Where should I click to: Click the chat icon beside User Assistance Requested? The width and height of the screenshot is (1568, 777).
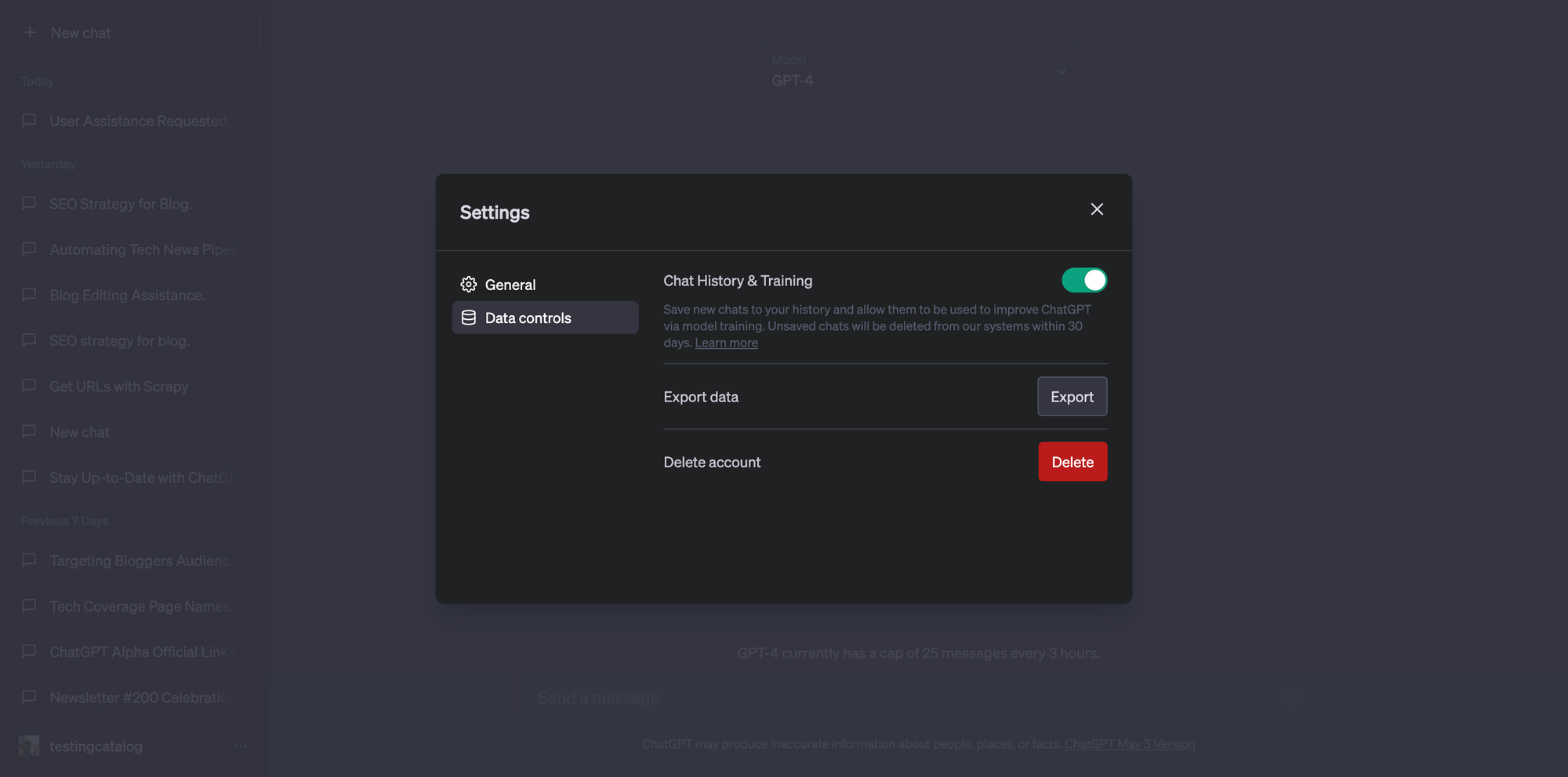click(x=29, y=120)
